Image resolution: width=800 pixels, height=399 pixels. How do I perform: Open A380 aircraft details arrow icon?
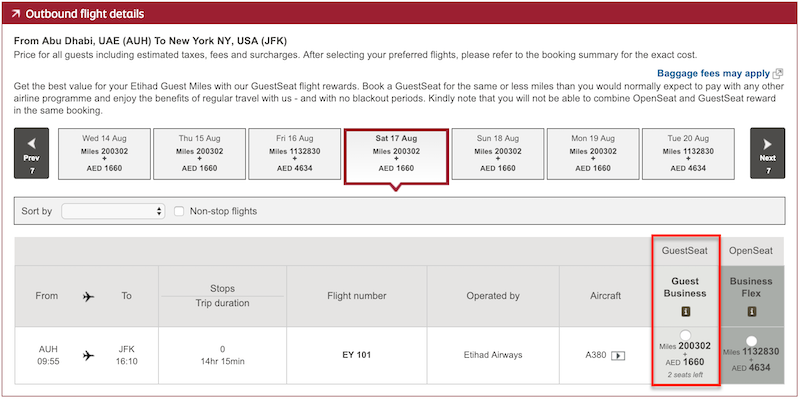(x=618, y=355)
